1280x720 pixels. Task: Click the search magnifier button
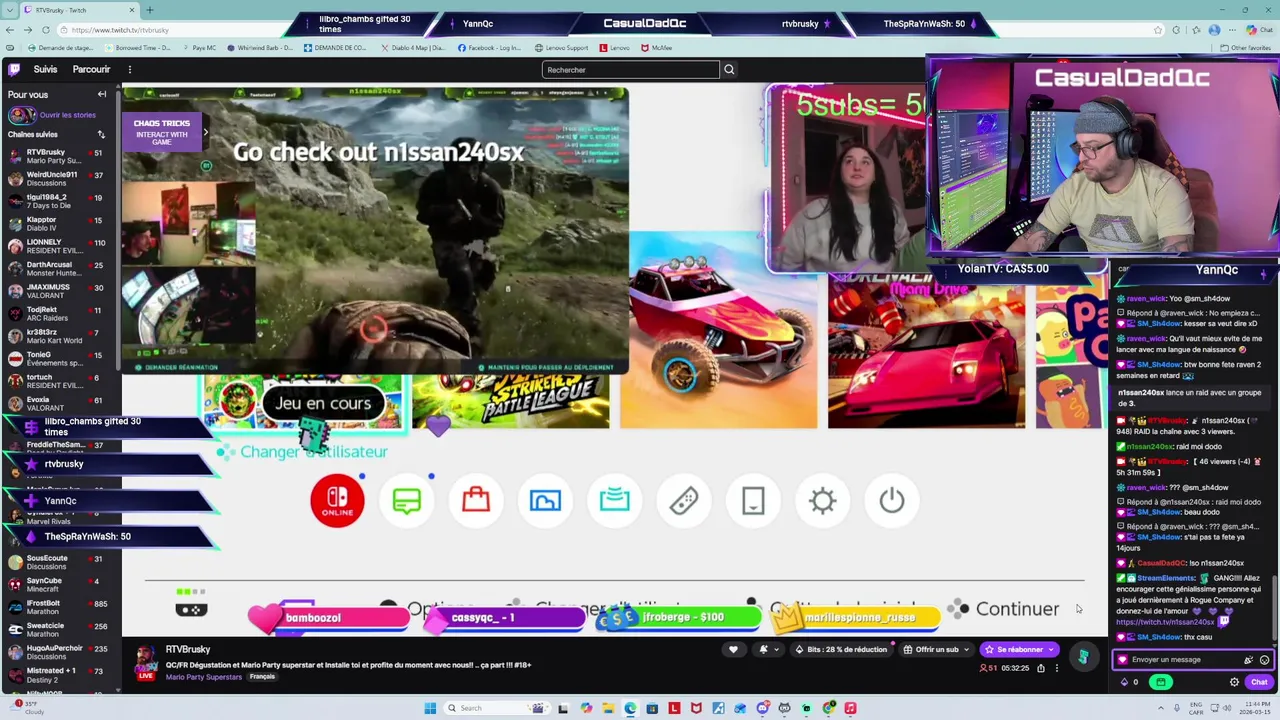click(x=729, y=70)
